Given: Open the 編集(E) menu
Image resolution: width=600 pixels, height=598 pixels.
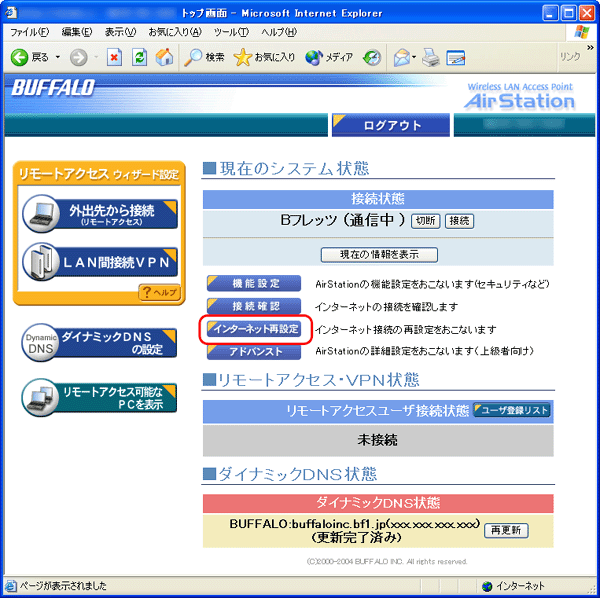Looking at the screenshot, I should [x=77, y=32].
